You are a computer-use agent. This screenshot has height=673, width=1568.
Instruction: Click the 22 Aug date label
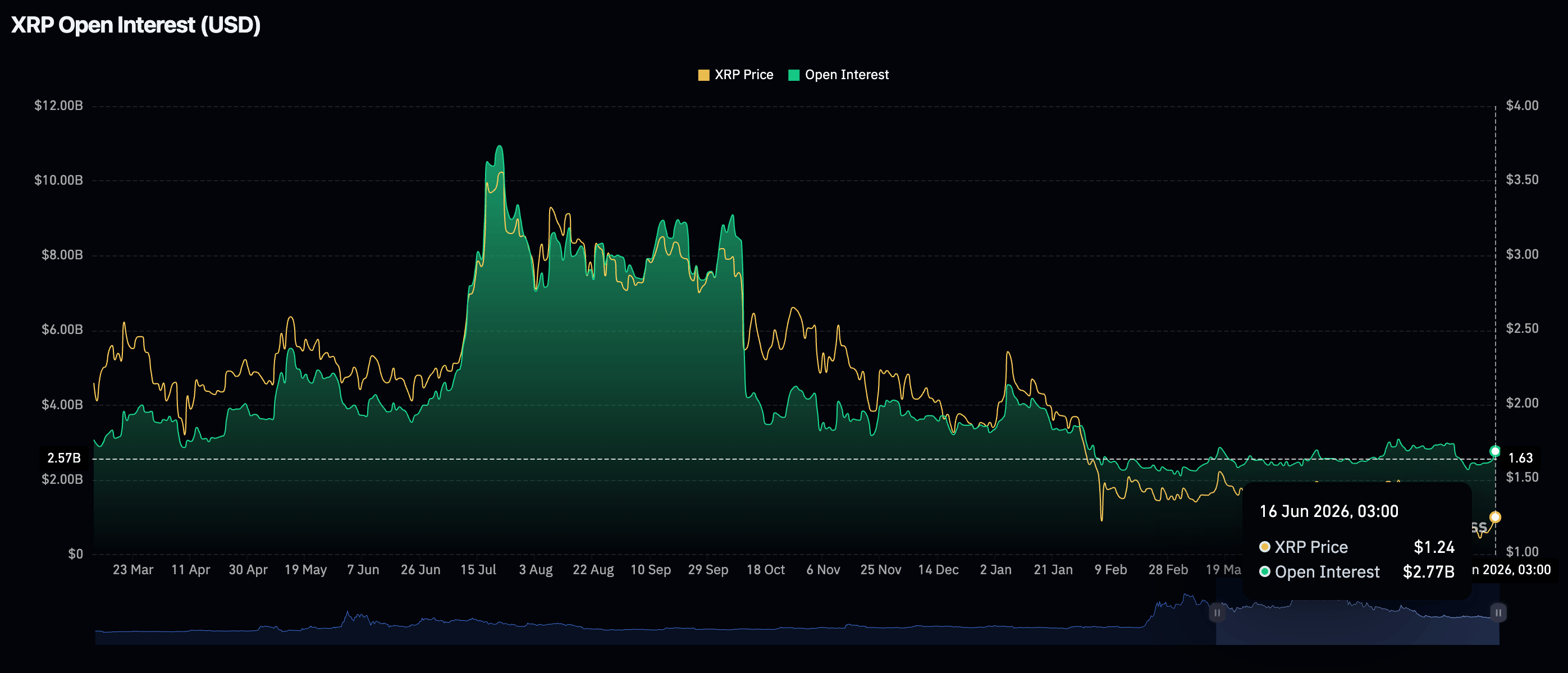pos(593,570)
